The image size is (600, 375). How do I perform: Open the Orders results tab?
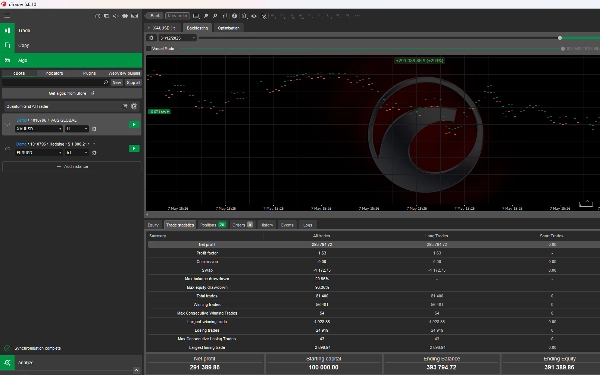pyautogui.click(x=243, y=225)
